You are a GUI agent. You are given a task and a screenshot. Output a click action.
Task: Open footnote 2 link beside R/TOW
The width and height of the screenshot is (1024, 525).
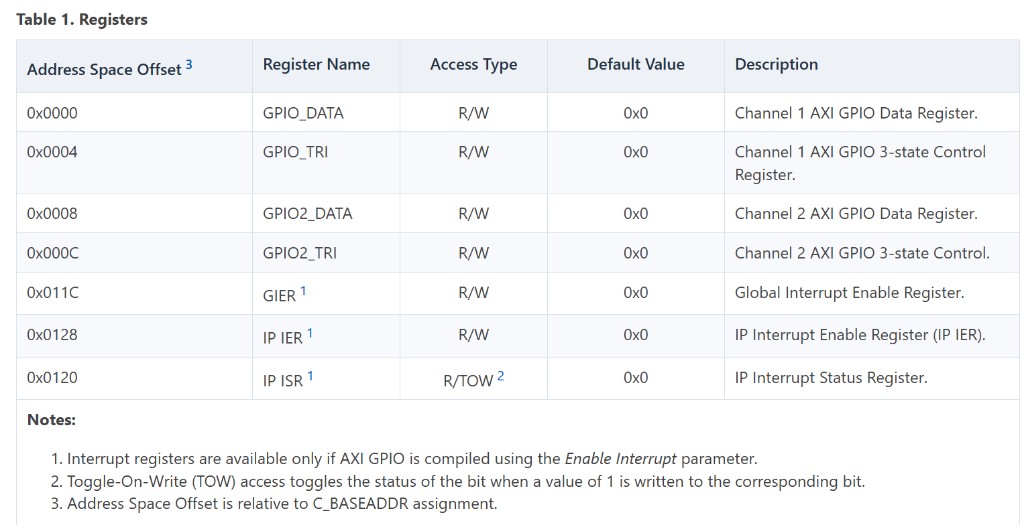[x=500, y=375]
